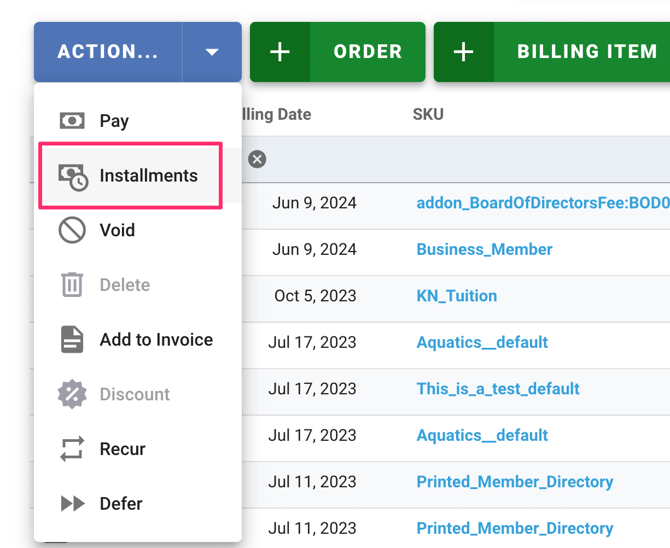Screen dimensions: 670x548
Task: Open the Business_Member SKU link
Action: [484, 249]
